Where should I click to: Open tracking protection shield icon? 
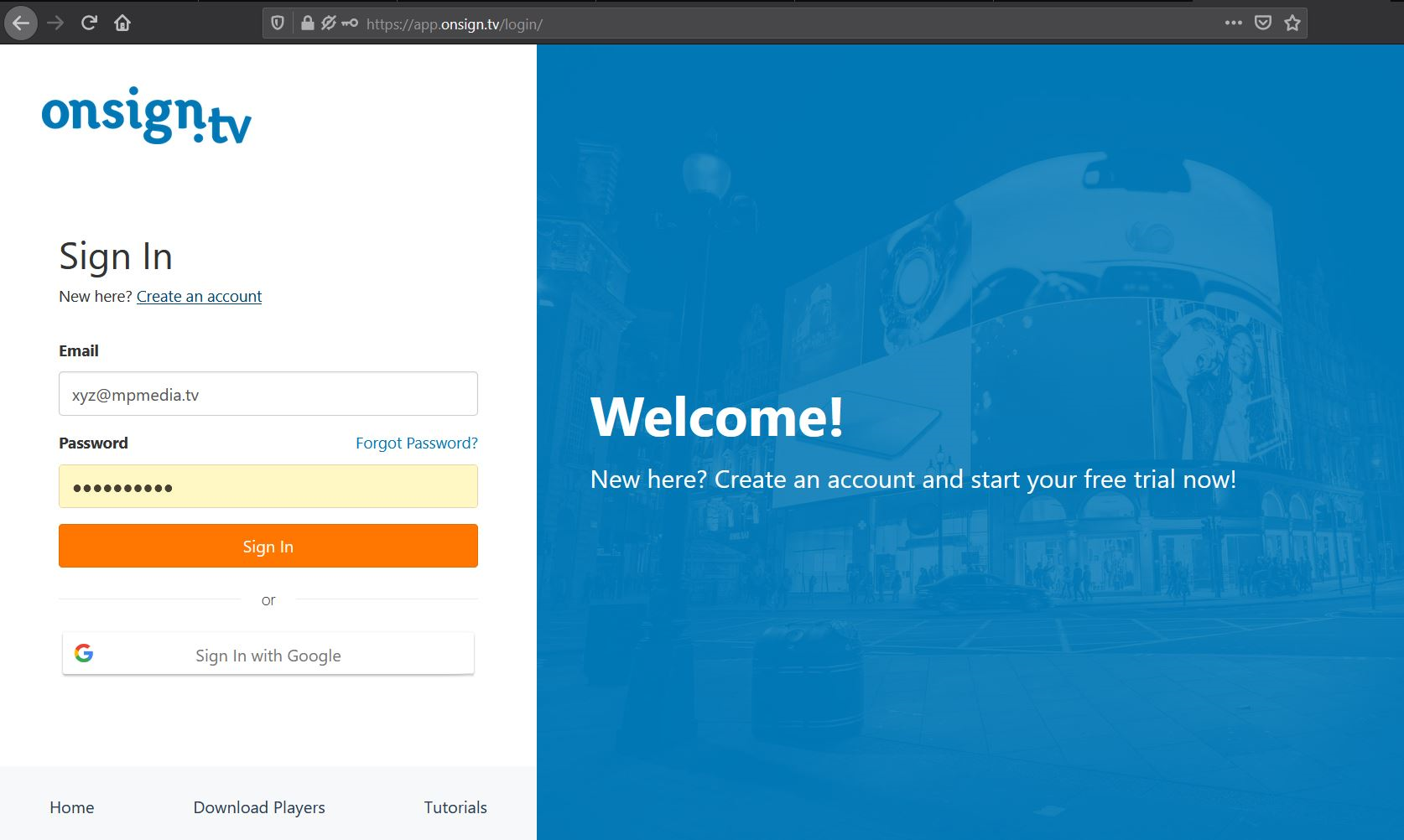coord(278,23)
